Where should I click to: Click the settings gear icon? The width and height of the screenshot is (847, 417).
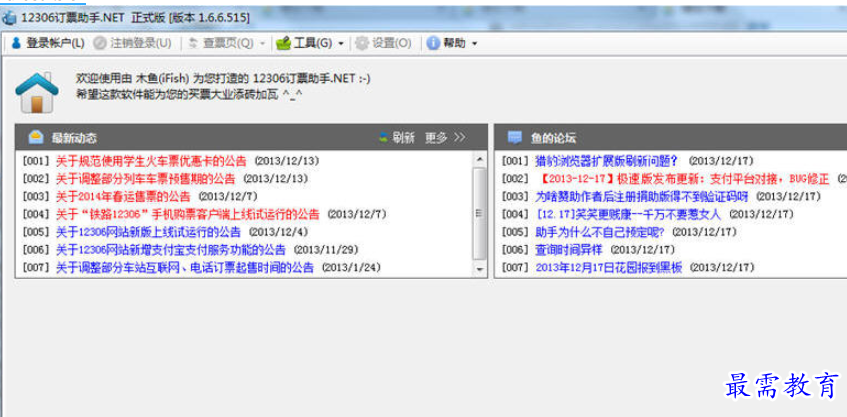click(362, 44)
